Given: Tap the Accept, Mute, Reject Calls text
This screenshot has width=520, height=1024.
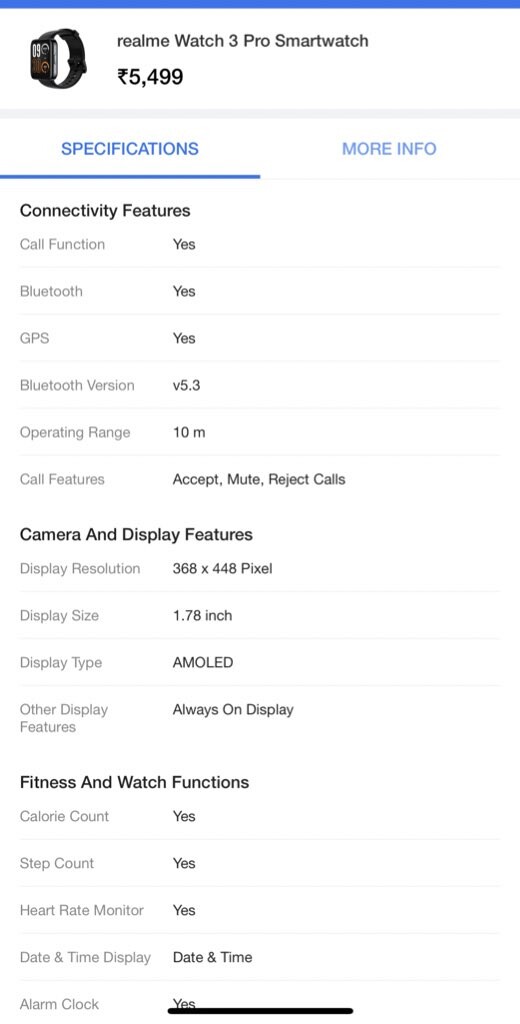Looking at the screenshot, I should (259, 480).
